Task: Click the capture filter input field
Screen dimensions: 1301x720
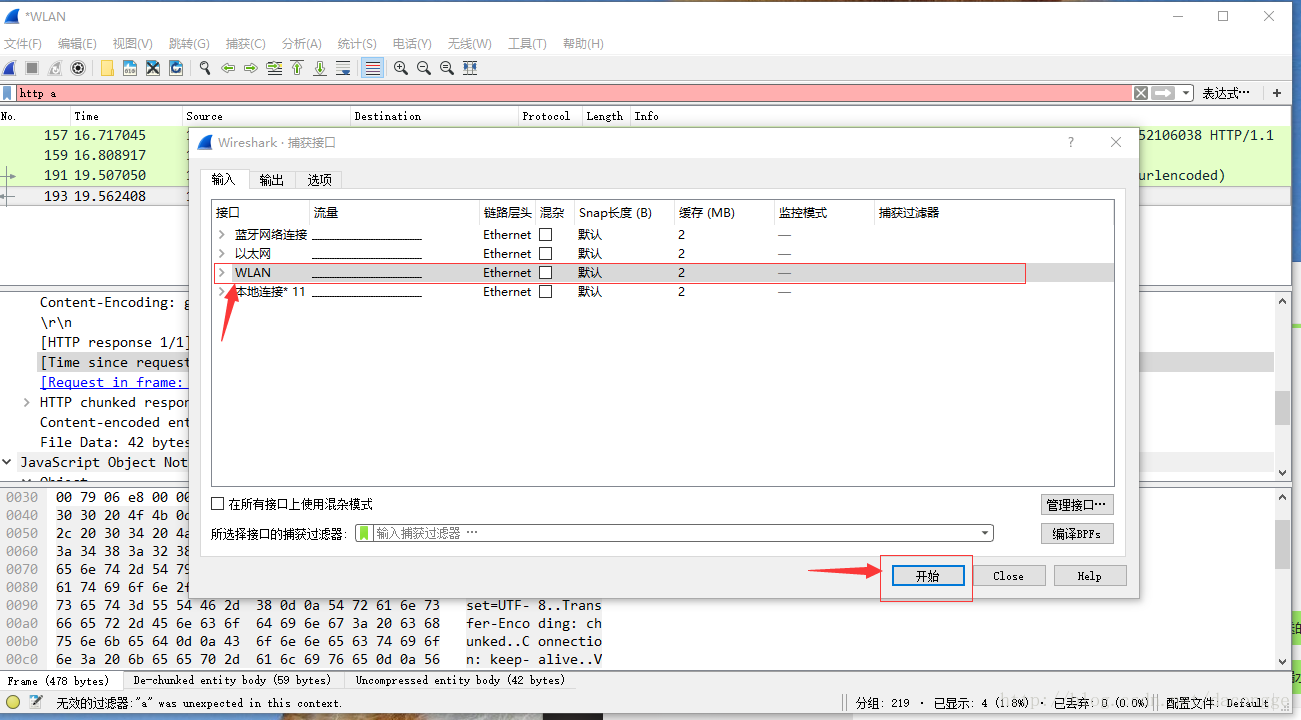Action: coord(676,533)
